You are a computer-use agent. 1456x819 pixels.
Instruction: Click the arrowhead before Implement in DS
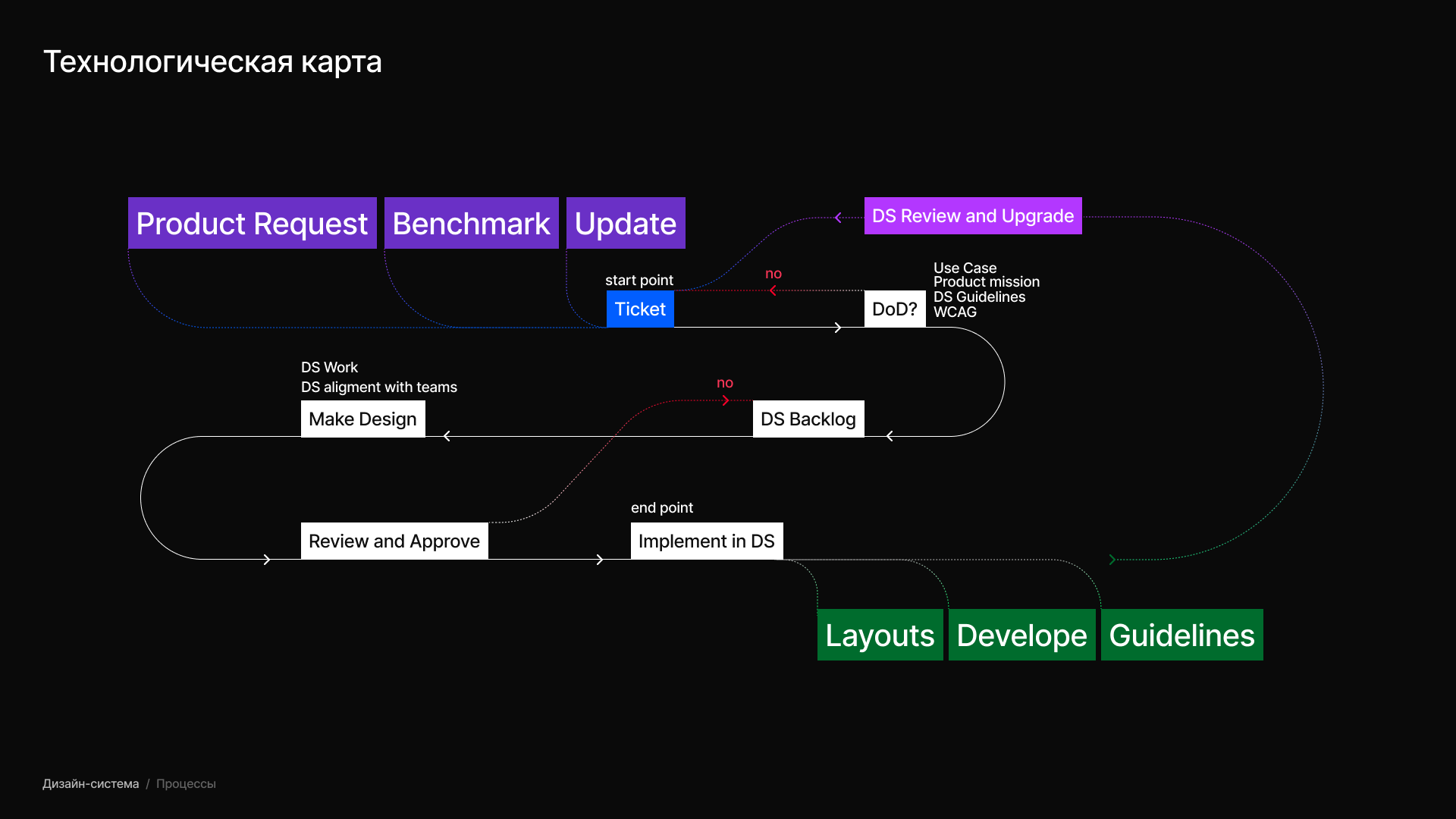tap(600, 560)
